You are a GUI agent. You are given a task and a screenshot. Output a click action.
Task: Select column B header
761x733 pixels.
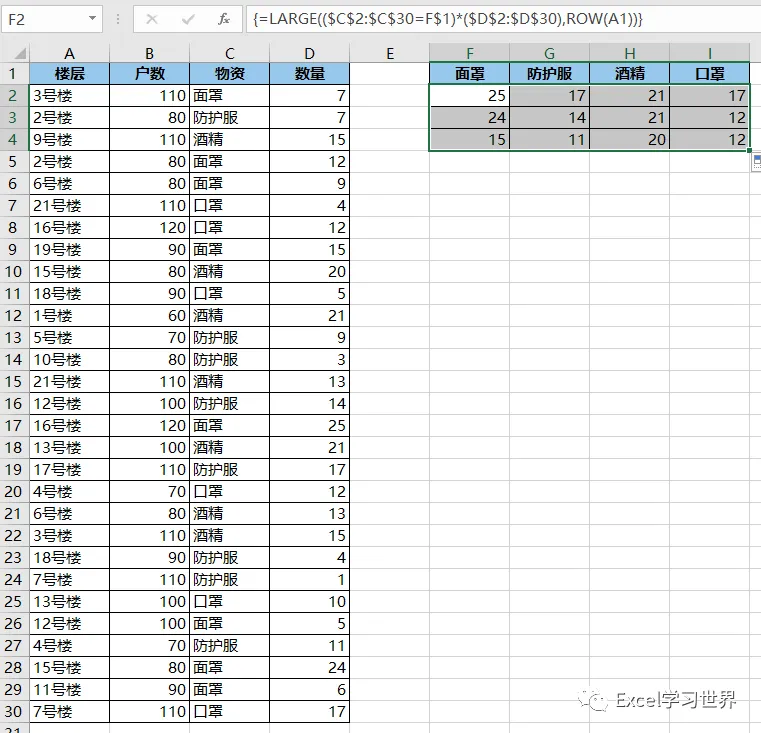point(149,53)
